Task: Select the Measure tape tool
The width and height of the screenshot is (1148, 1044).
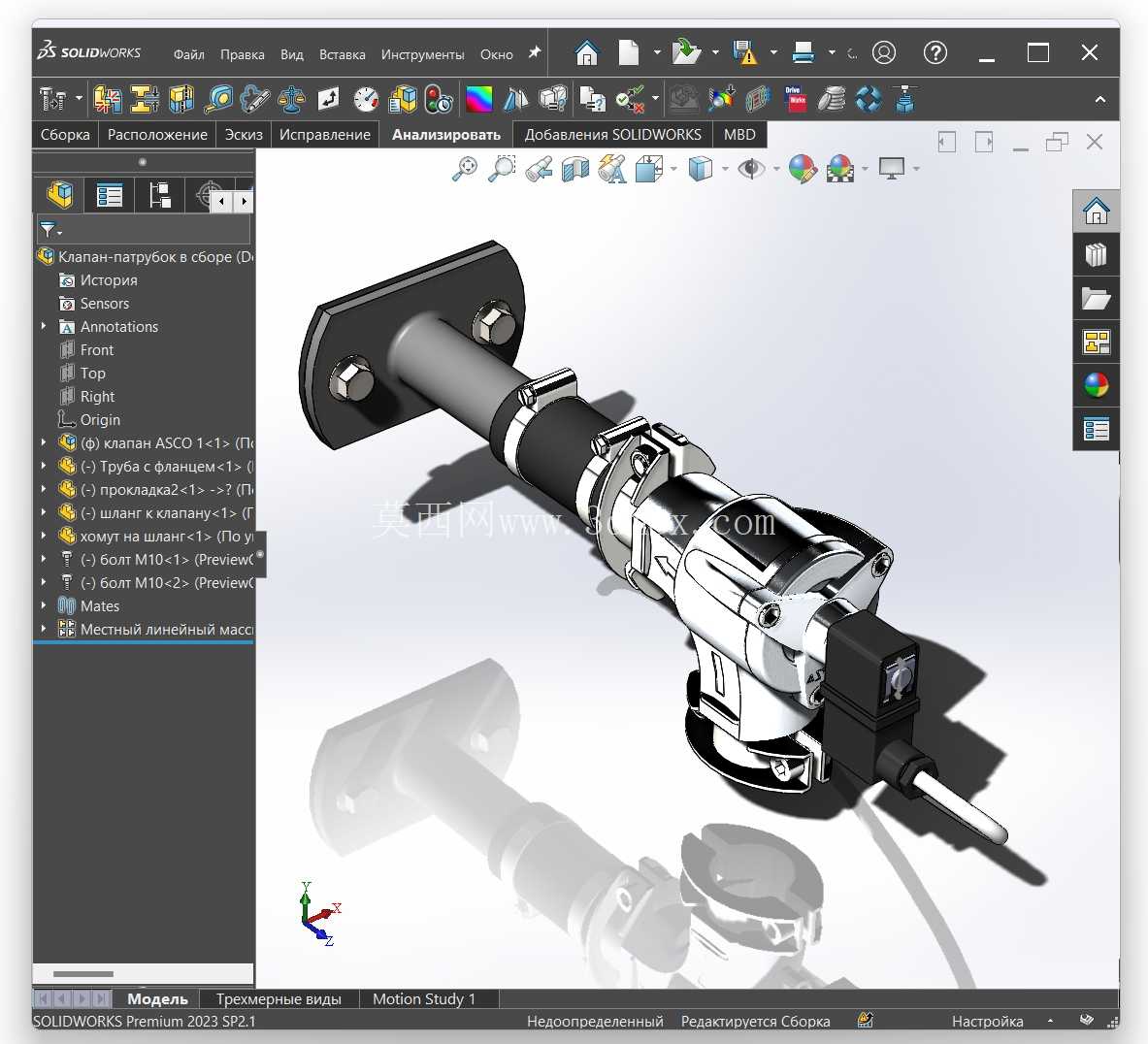Action: [x=218, y=99]
